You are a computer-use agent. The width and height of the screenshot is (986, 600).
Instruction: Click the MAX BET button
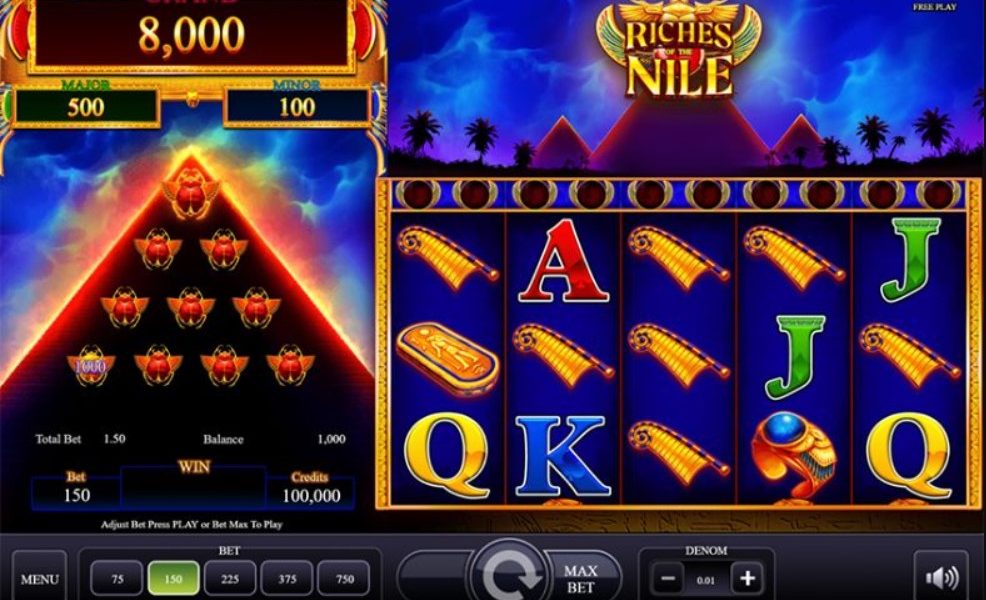pyautogui.click(x=580, y=579)
